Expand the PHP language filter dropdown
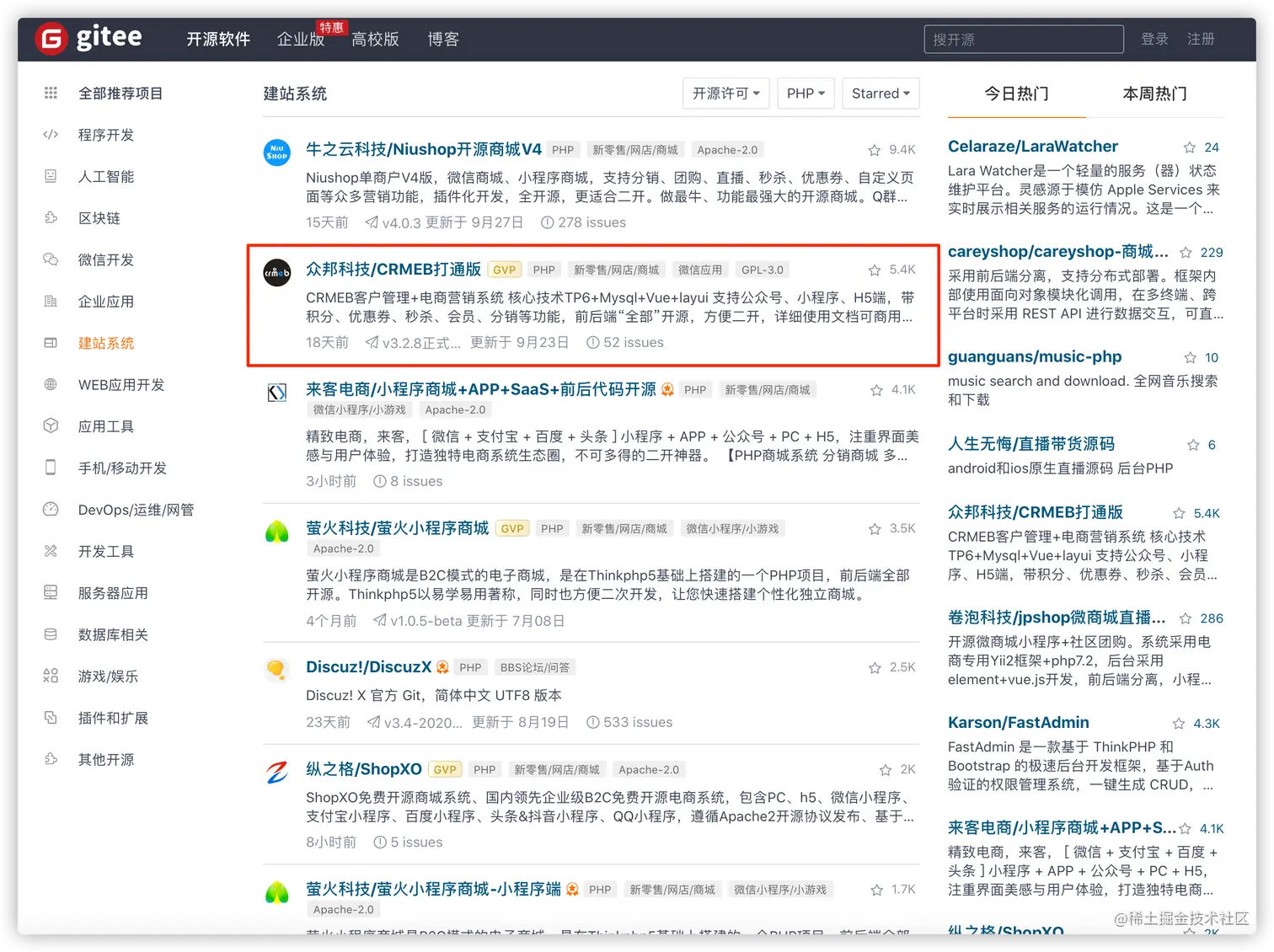This screenshot has height=952, width=1274. click(805, 93)
